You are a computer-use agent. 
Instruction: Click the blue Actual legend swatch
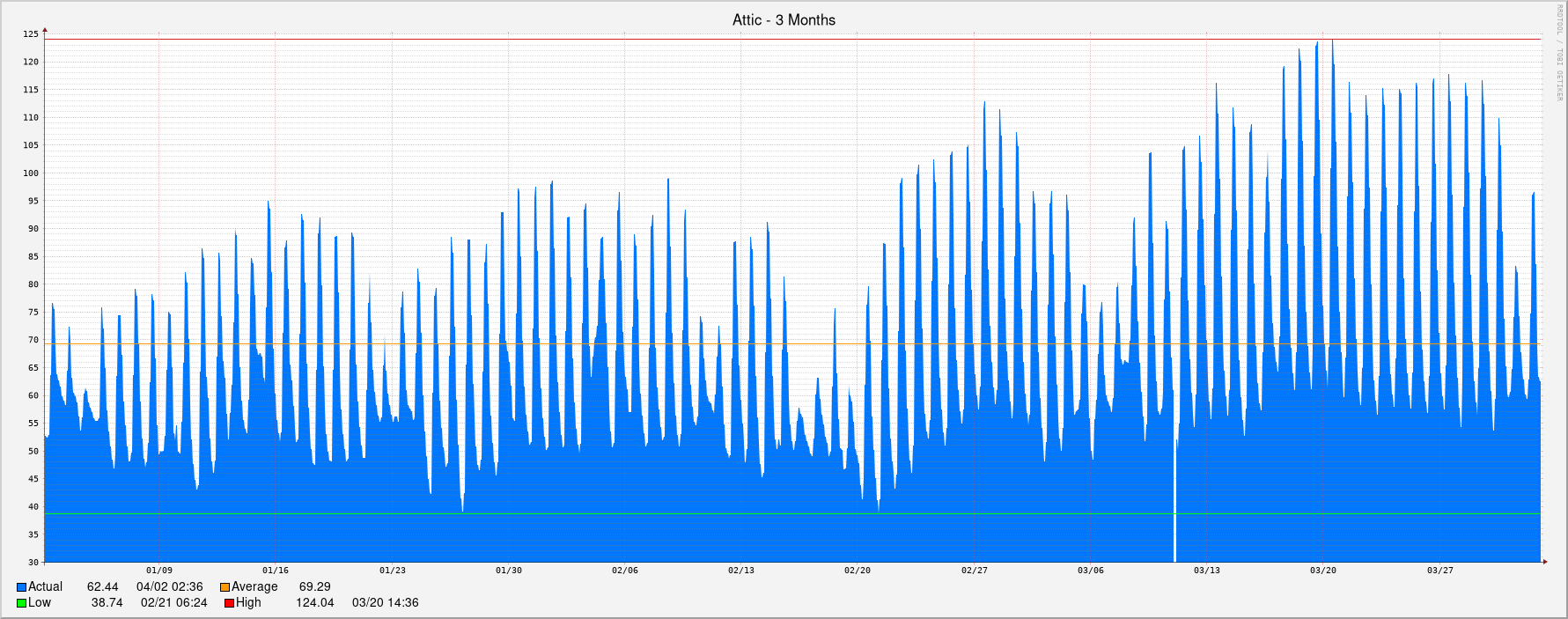pos(21,587)
